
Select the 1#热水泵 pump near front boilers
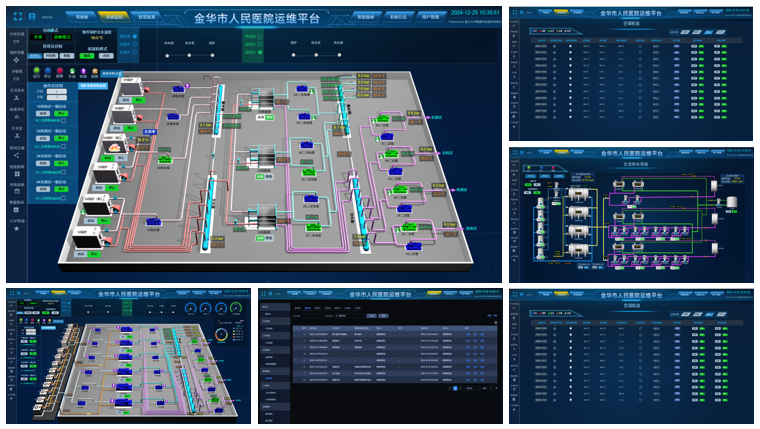pos(153,222)
